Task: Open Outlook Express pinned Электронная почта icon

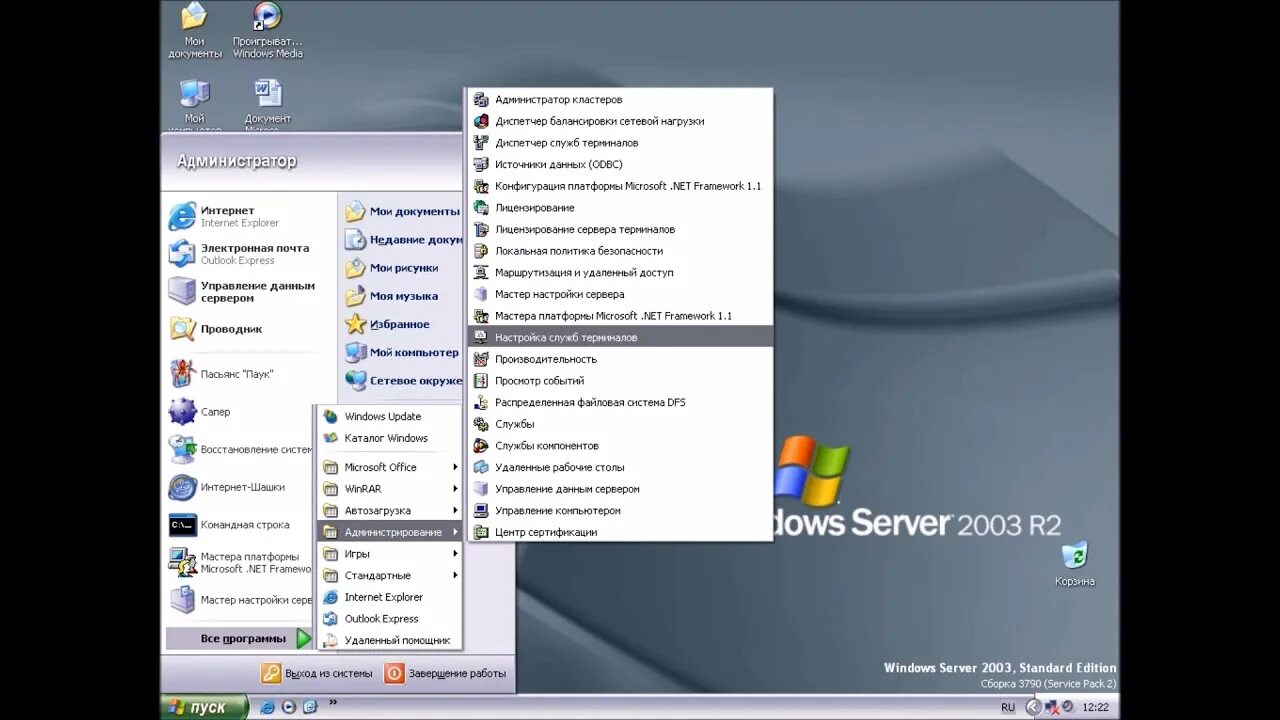Action: click(x=182, y=253)
